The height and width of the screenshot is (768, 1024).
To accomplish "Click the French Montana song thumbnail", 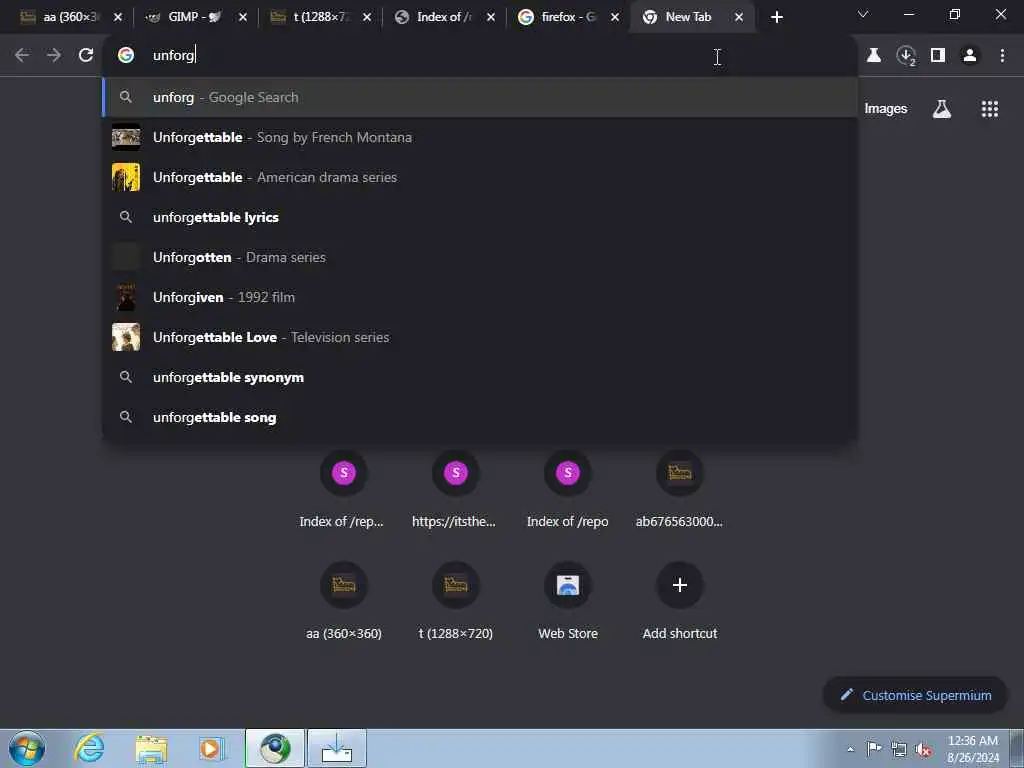I will [x=126, y=137].
